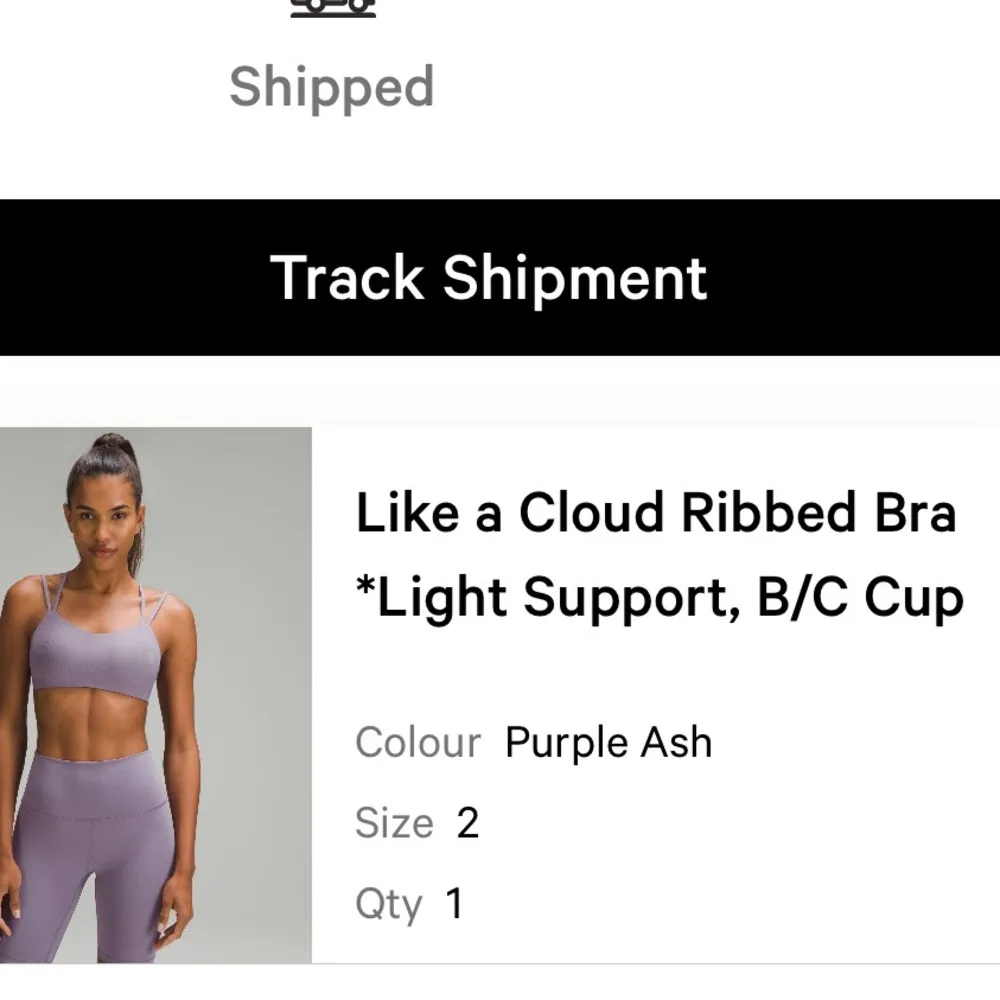This screenshot has width=1000, height=1000.
Task: Click the Colour field label
Action: (x=417, y=742)
